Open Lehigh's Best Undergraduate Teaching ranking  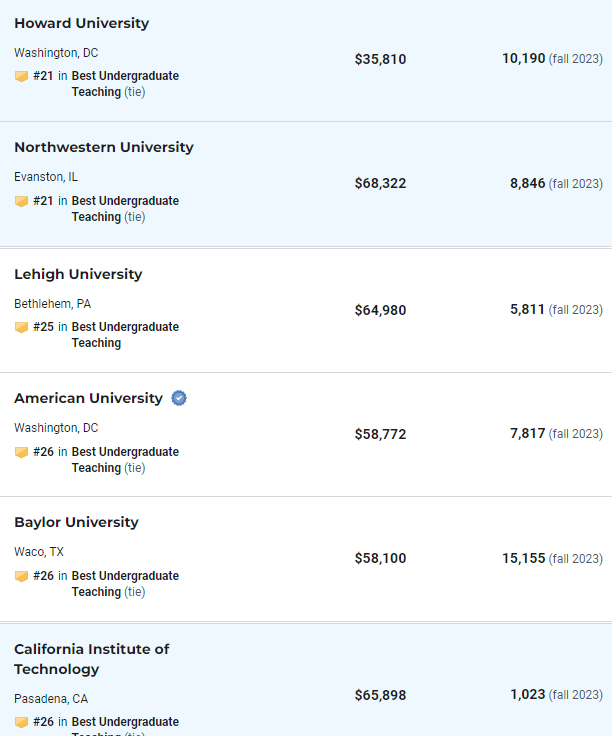click(x=125, y=334)
